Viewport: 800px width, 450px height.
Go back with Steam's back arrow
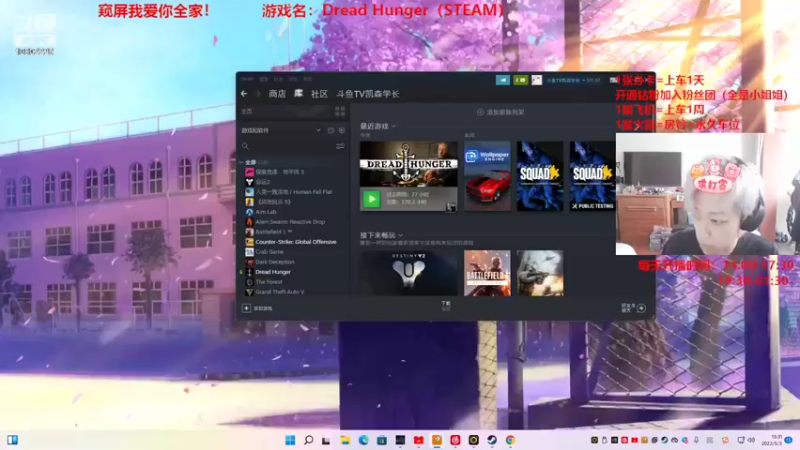click(x=244, y=94)
